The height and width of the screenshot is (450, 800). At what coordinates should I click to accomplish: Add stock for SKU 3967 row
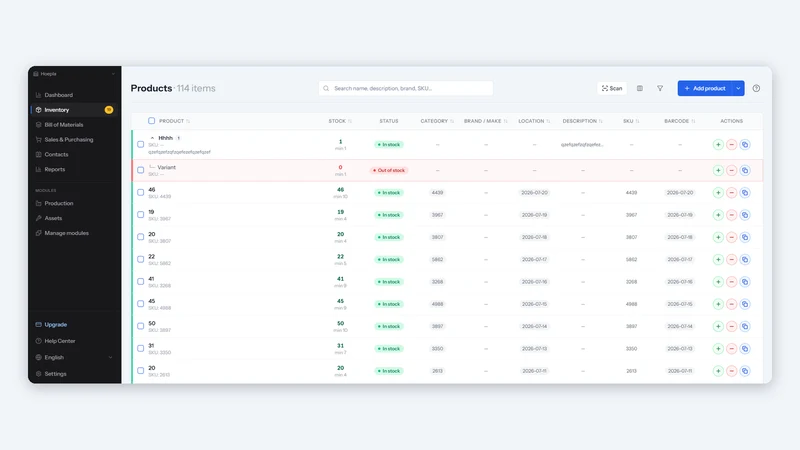pos(718,215)
